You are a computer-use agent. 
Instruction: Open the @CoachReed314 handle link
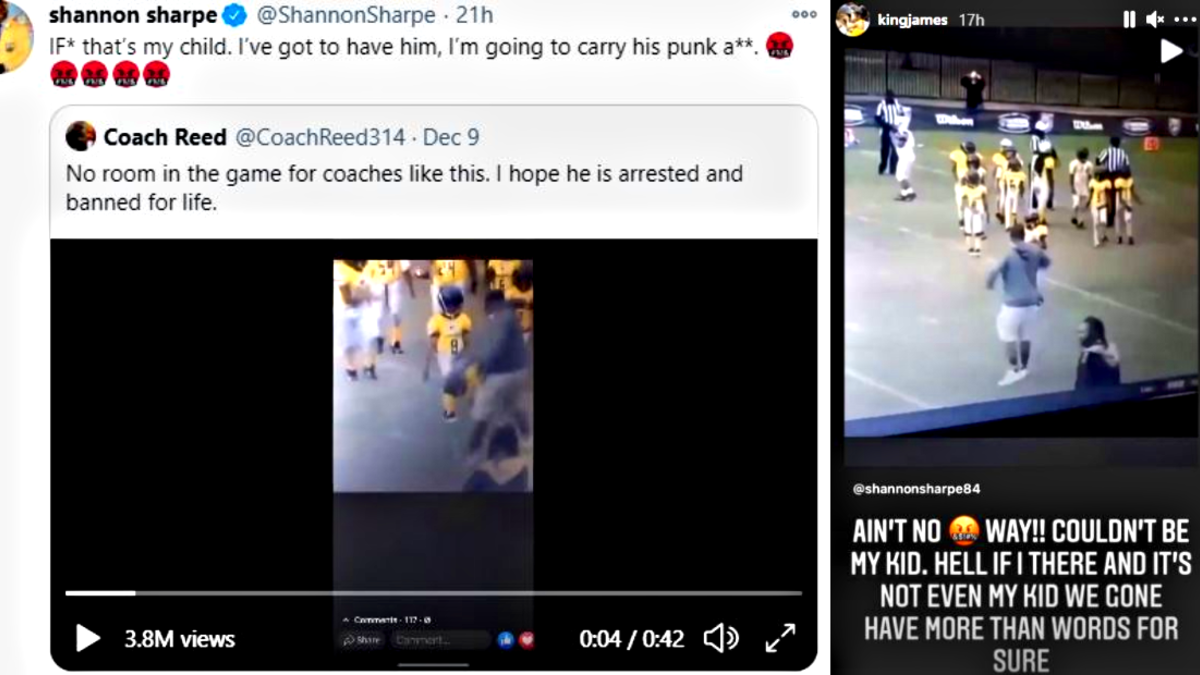point(320,137)
